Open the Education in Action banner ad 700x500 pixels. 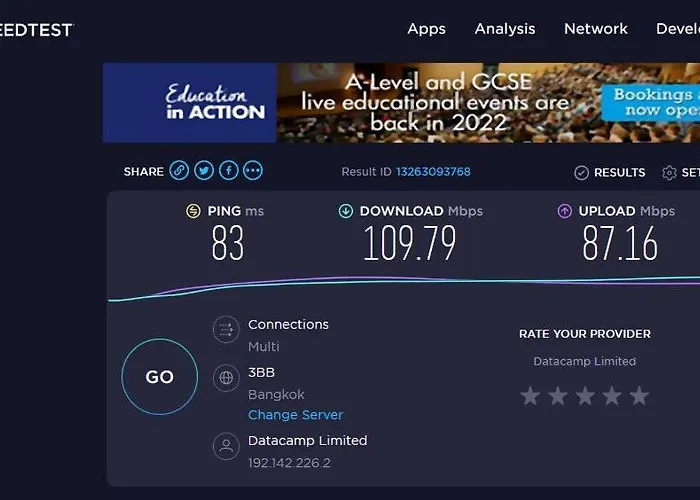(x=401, y=103)
